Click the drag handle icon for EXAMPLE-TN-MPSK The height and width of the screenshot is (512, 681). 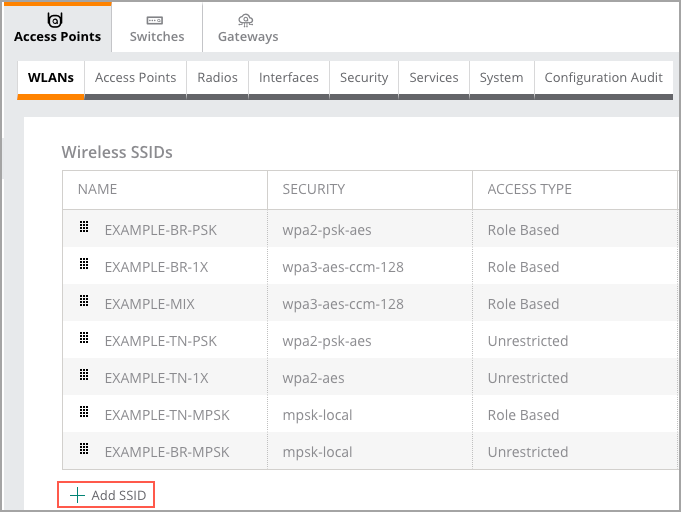[84, 412]
